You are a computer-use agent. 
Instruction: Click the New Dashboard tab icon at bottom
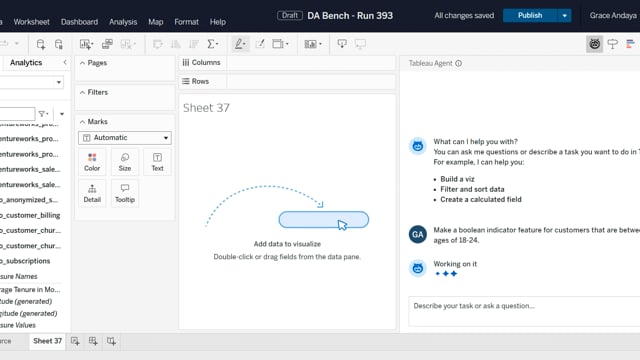tap(93, 341)
